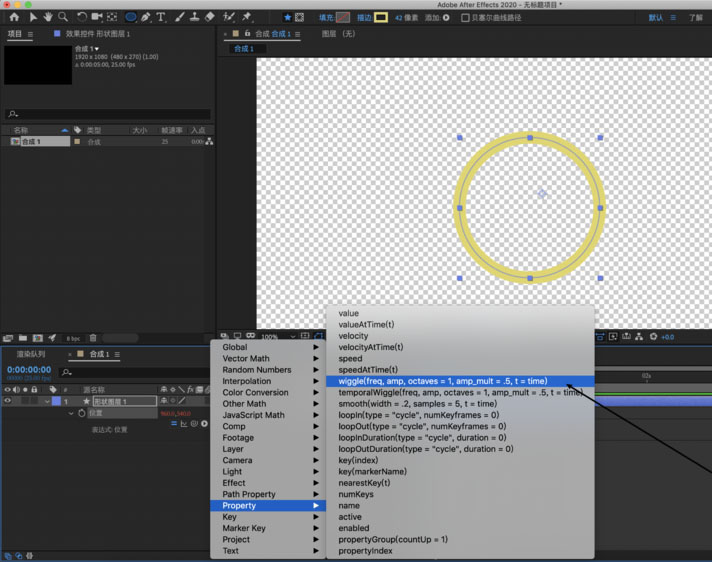Screen dimensions: 712x562
Task: Click the yellow stroke color swatch
Action: pyautogui.click(x=381, y=18)
